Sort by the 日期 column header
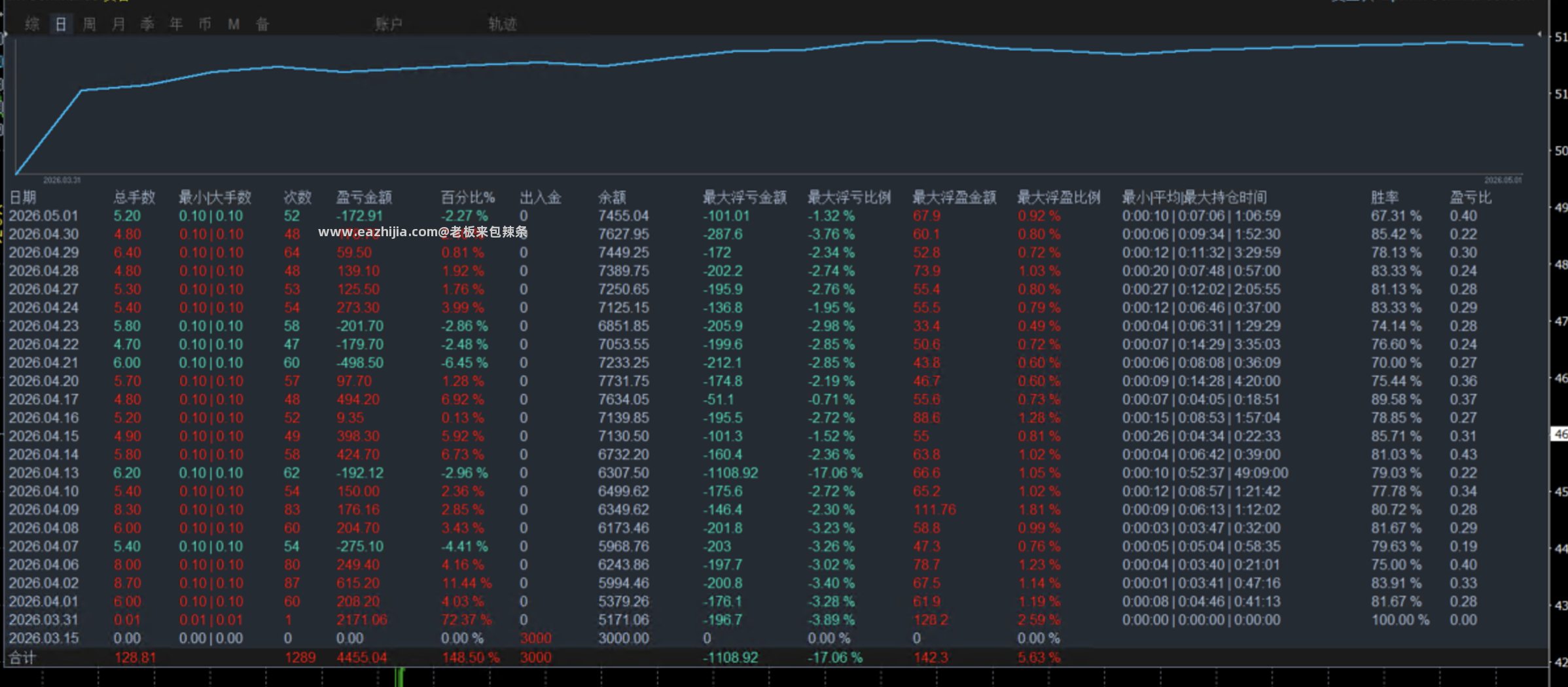 (x=23, y=197)
